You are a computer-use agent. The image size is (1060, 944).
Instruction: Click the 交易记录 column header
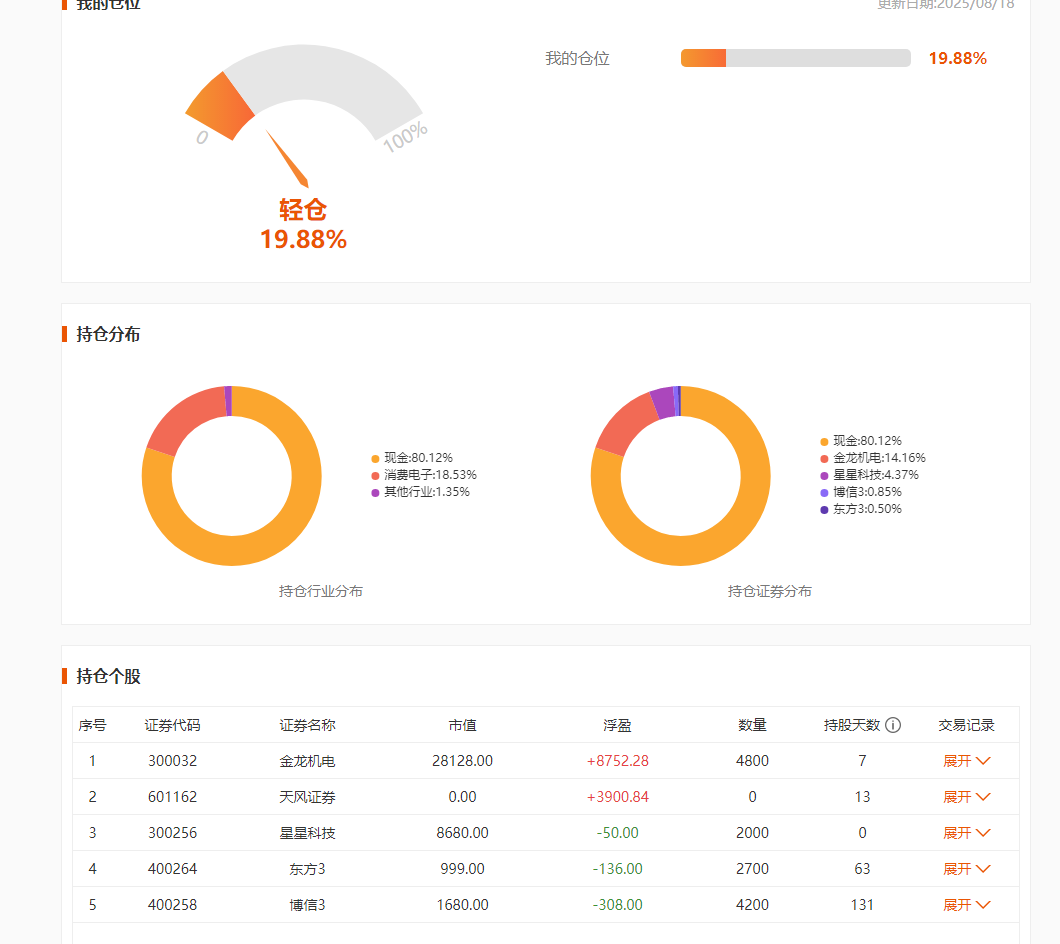[x=967, y=725]
